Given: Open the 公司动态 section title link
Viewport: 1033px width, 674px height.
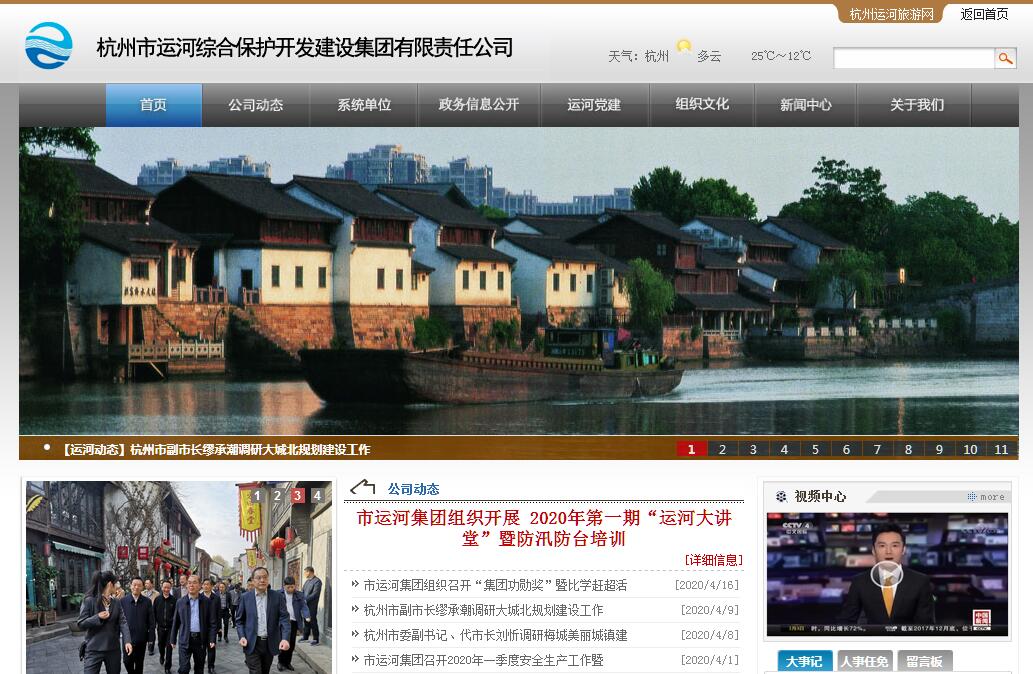Looking at the screenshot, I should point(413,489).
